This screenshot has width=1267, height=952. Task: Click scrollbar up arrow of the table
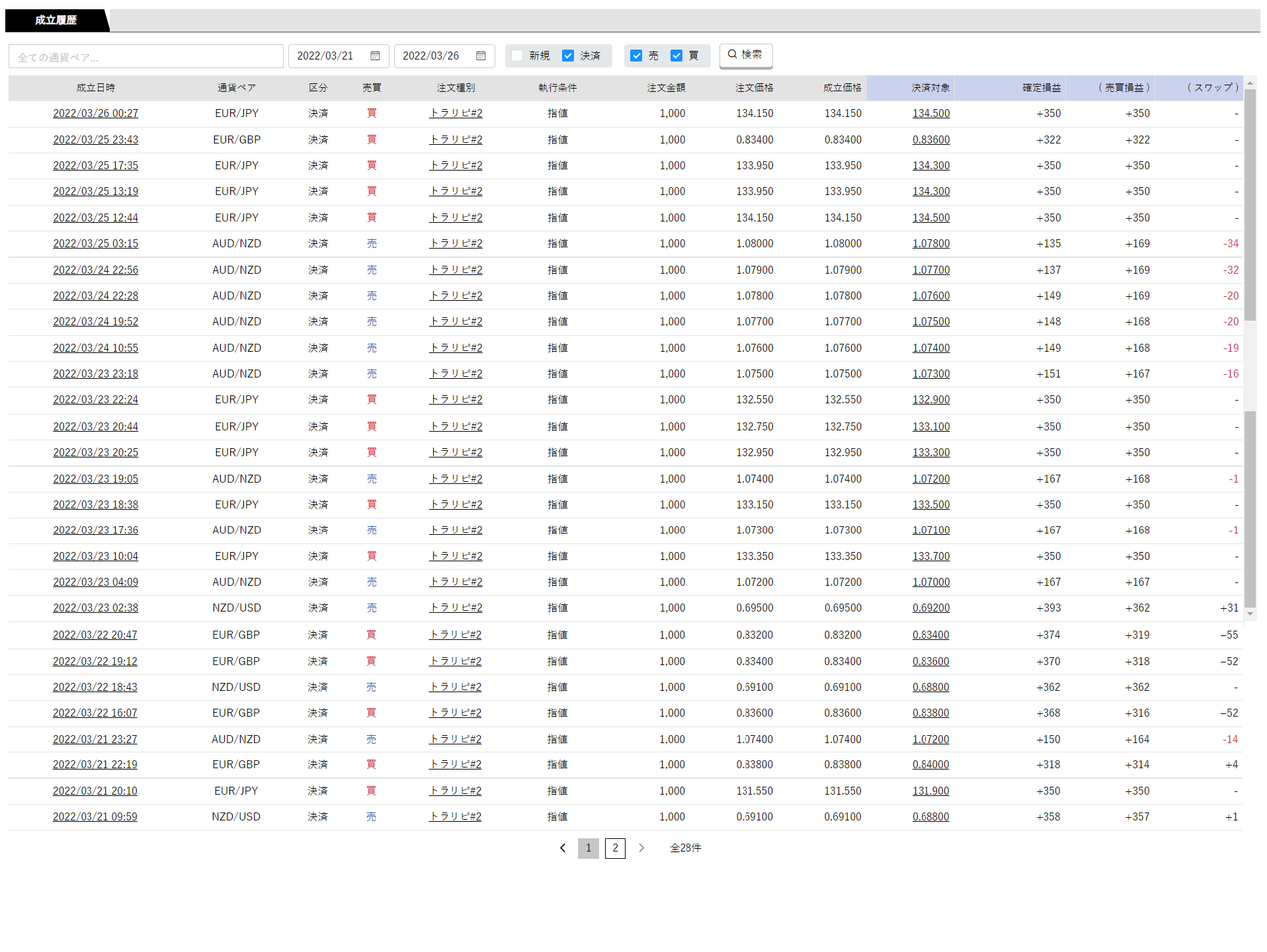coord(1250,83)
